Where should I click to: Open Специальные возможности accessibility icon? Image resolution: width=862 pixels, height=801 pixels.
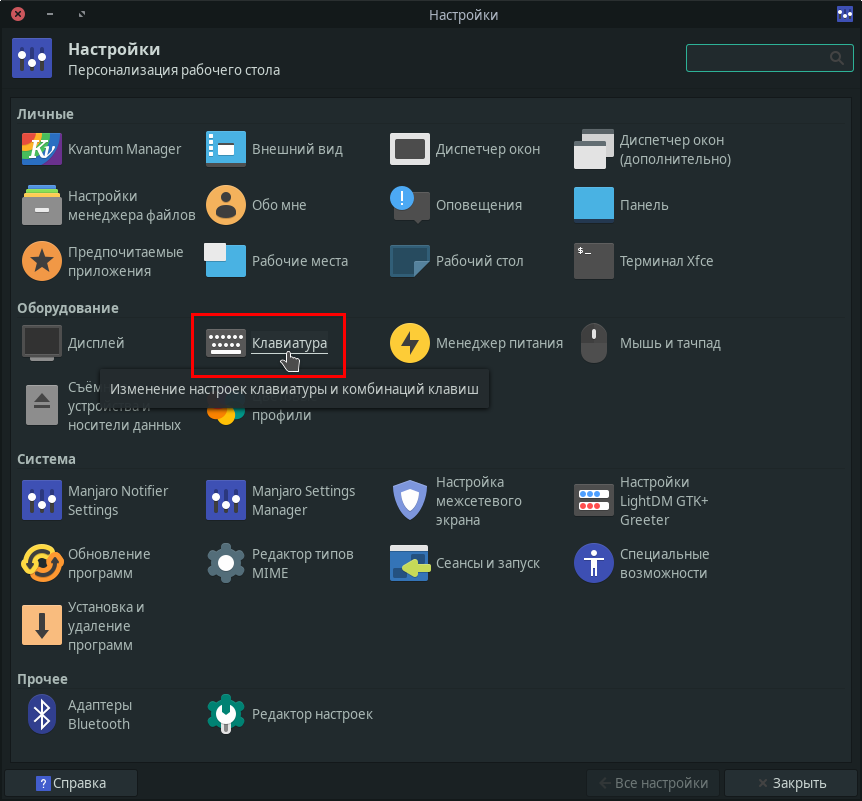click(594, 563)
